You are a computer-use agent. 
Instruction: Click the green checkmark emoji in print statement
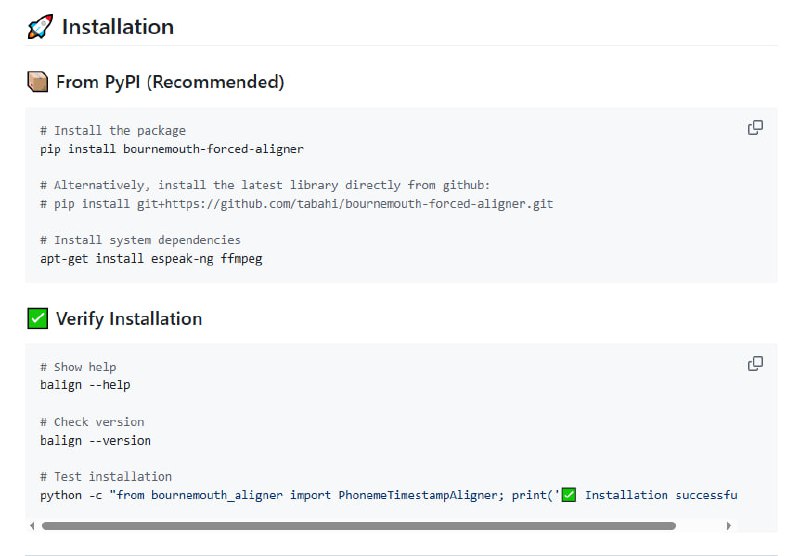point(569,495)
